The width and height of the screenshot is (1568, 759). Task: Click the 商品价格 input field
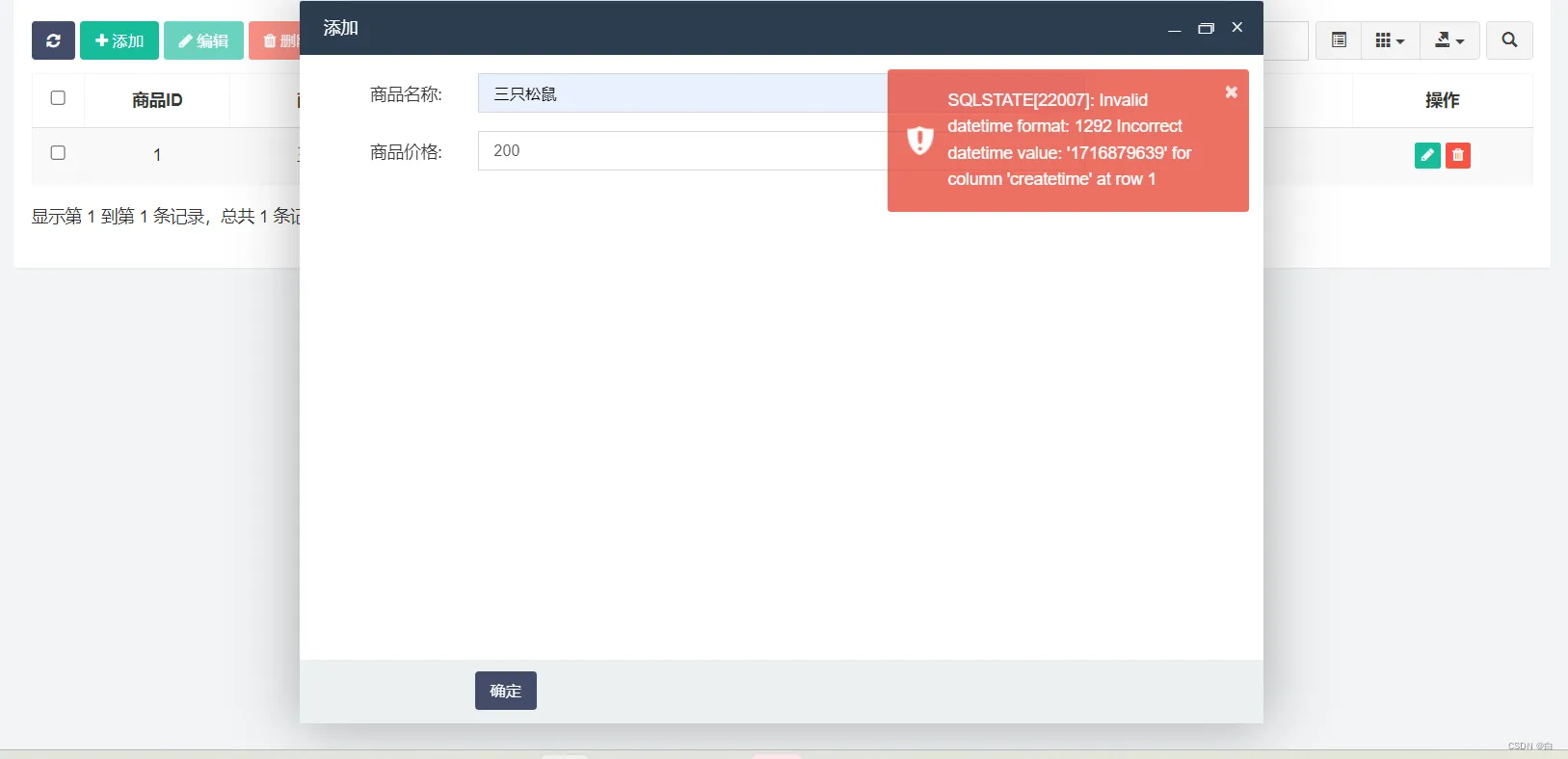pos(683,150)
